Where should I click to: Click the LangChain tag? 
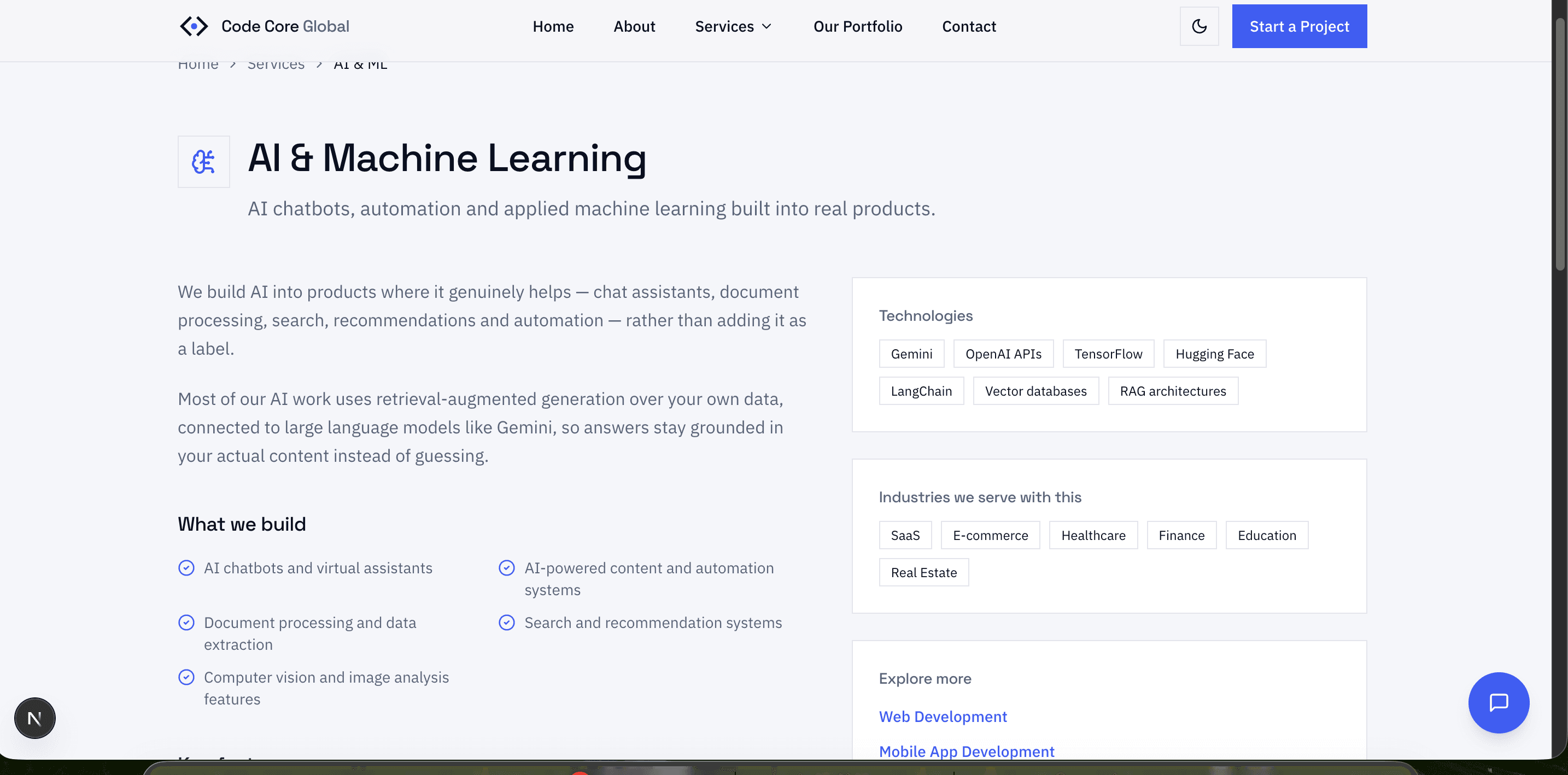(x=921, y=391)
